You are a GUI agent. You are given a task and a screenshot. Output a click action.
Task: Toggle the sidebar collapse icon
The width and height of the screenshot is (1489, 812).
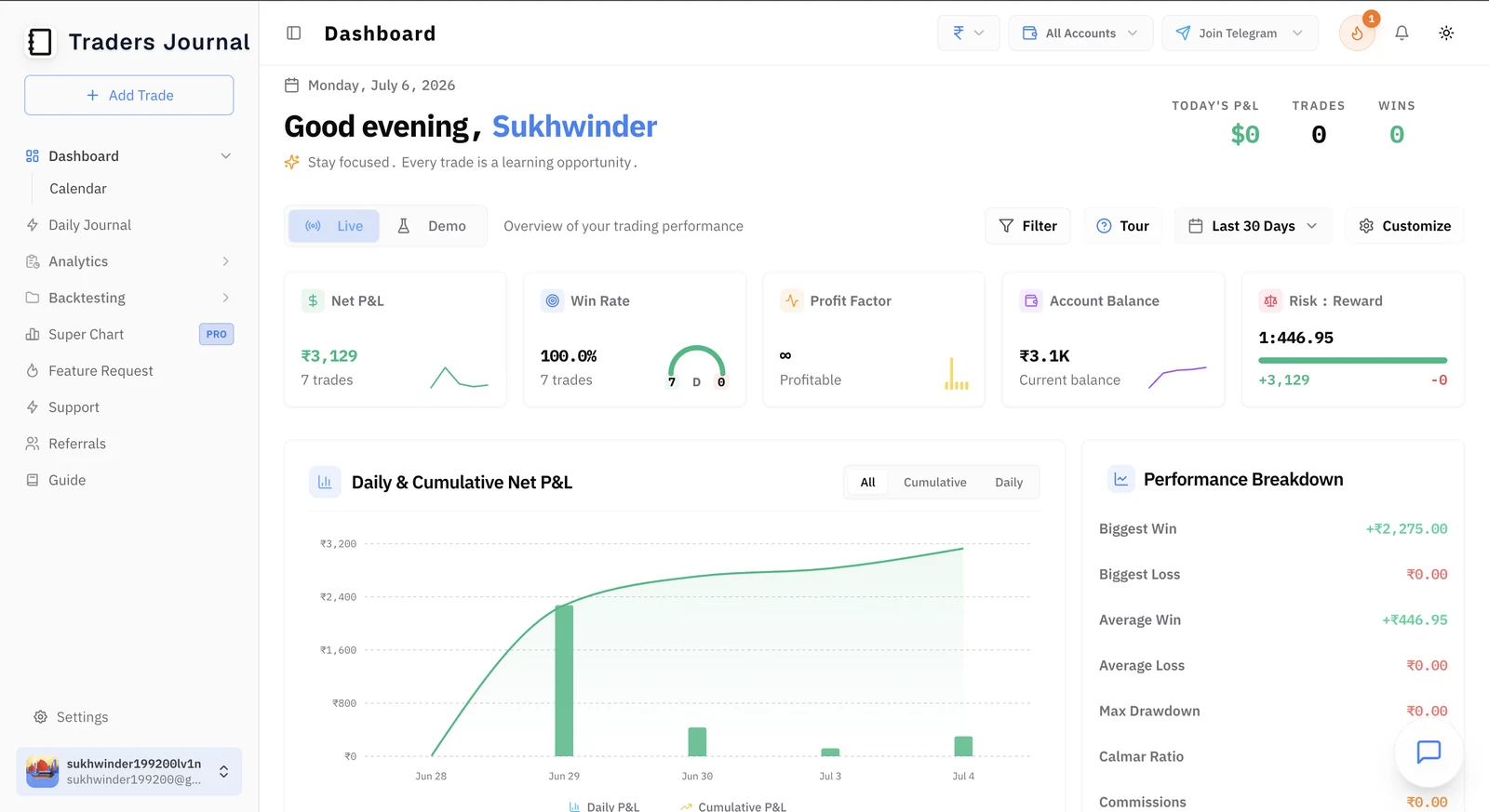pyautogui.click(x=294, y=33)
